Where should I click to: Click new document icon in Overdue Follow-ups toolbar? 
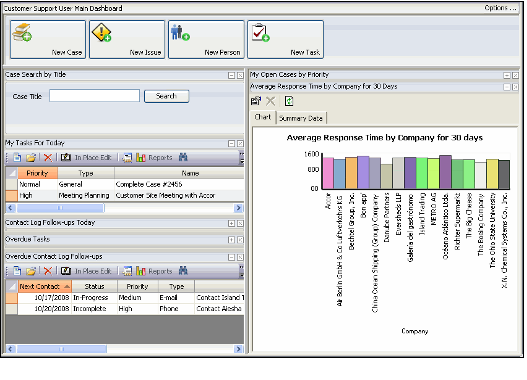click(x=17, y=271)
